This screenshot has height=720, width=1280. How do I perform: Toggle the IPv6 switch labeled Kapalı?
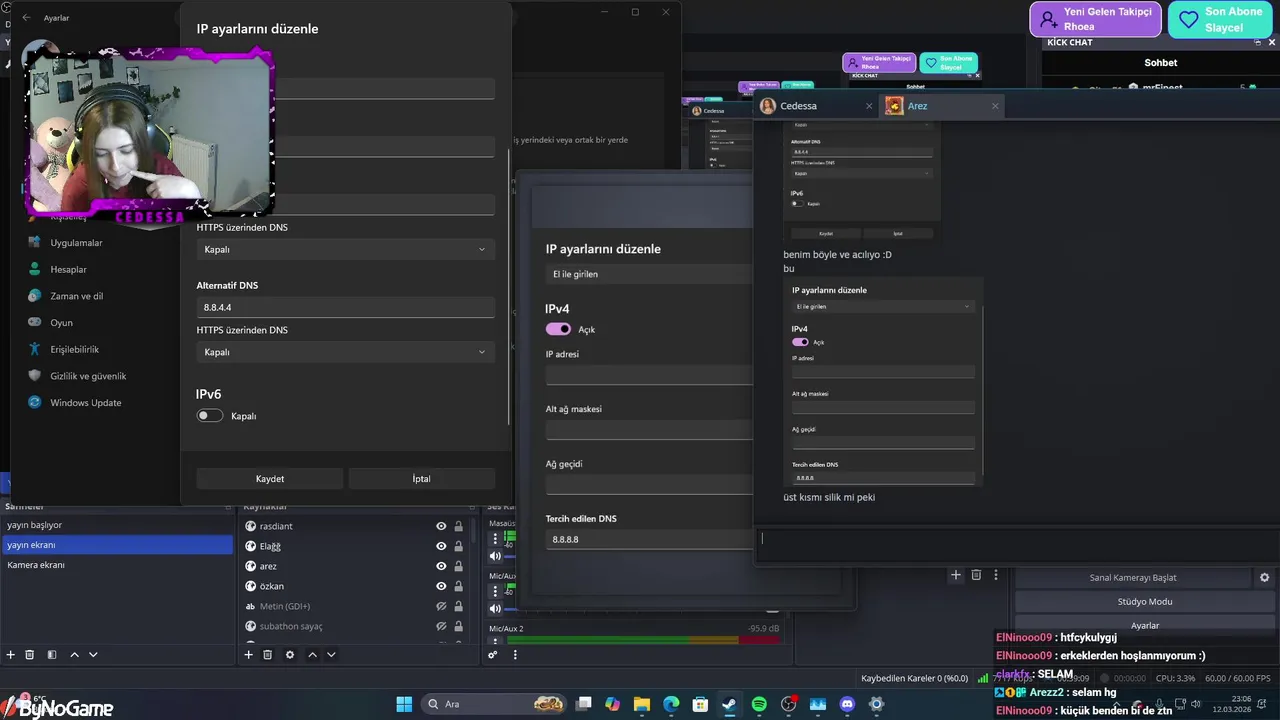210,416
